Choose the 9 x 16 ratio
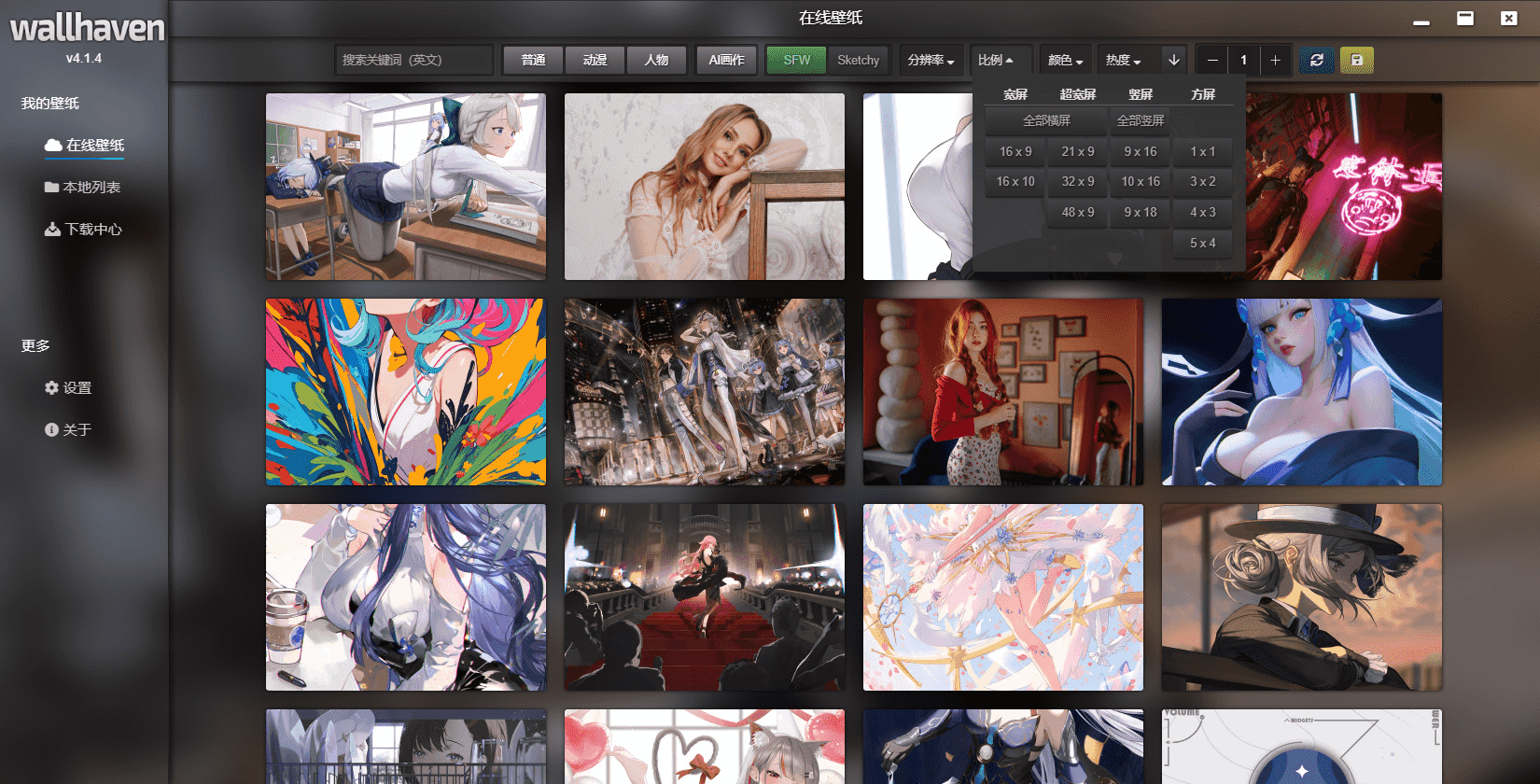 coord(1141,151)
